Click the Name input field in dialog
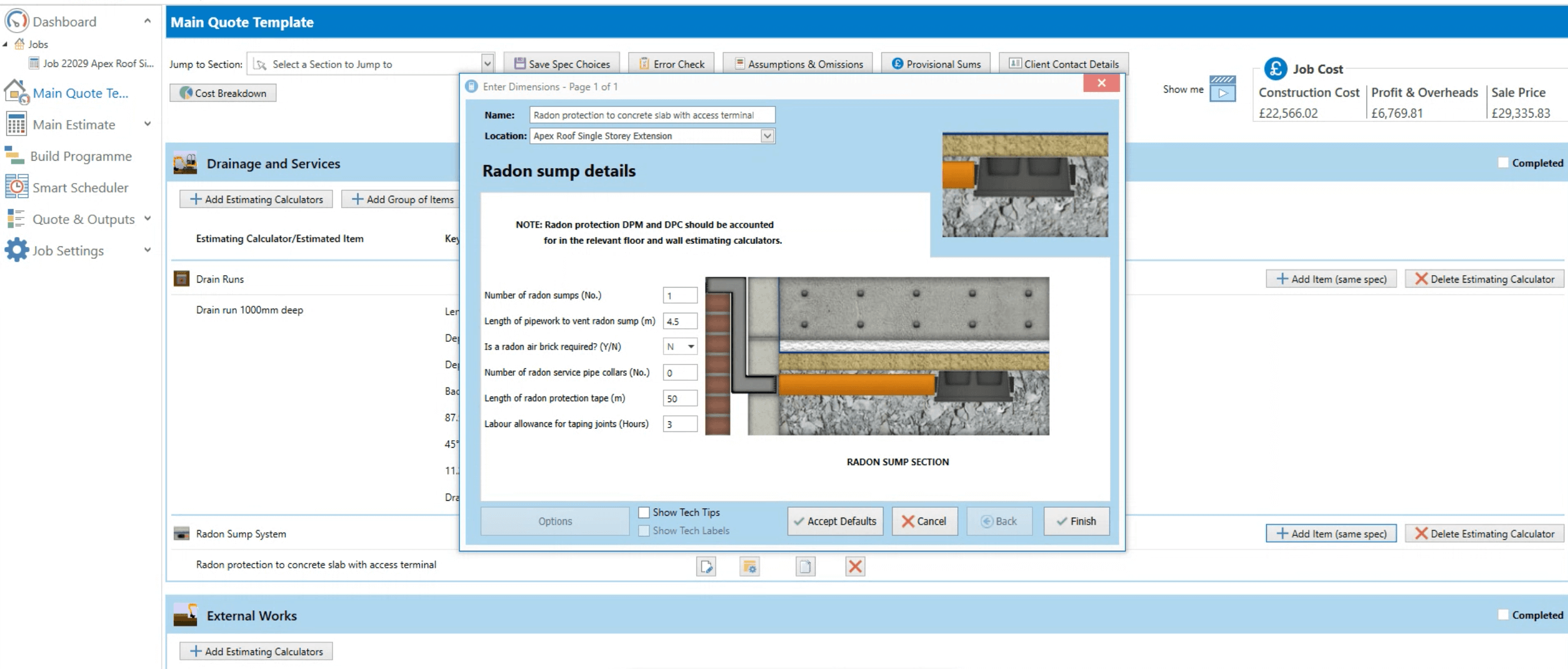1568x669 pixels. (652, 115)
